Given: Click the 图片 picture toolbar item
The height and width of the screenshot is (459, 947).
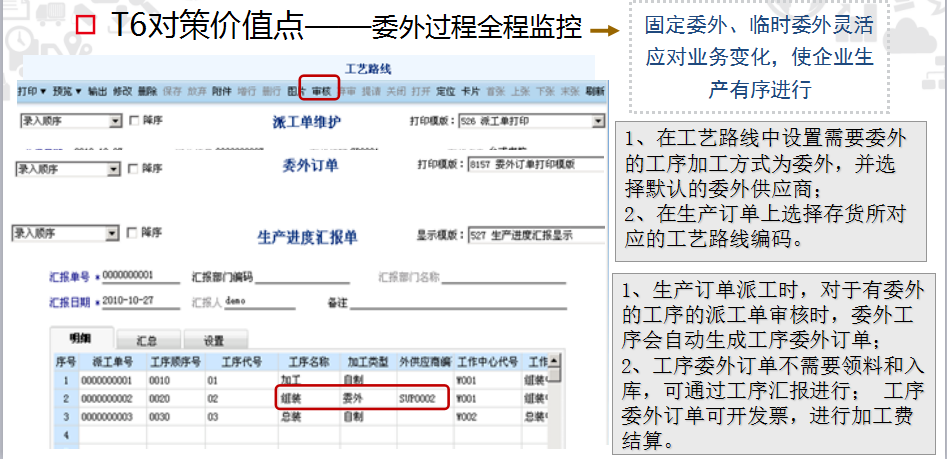Looking at the screenshot, I should point(296,92).
